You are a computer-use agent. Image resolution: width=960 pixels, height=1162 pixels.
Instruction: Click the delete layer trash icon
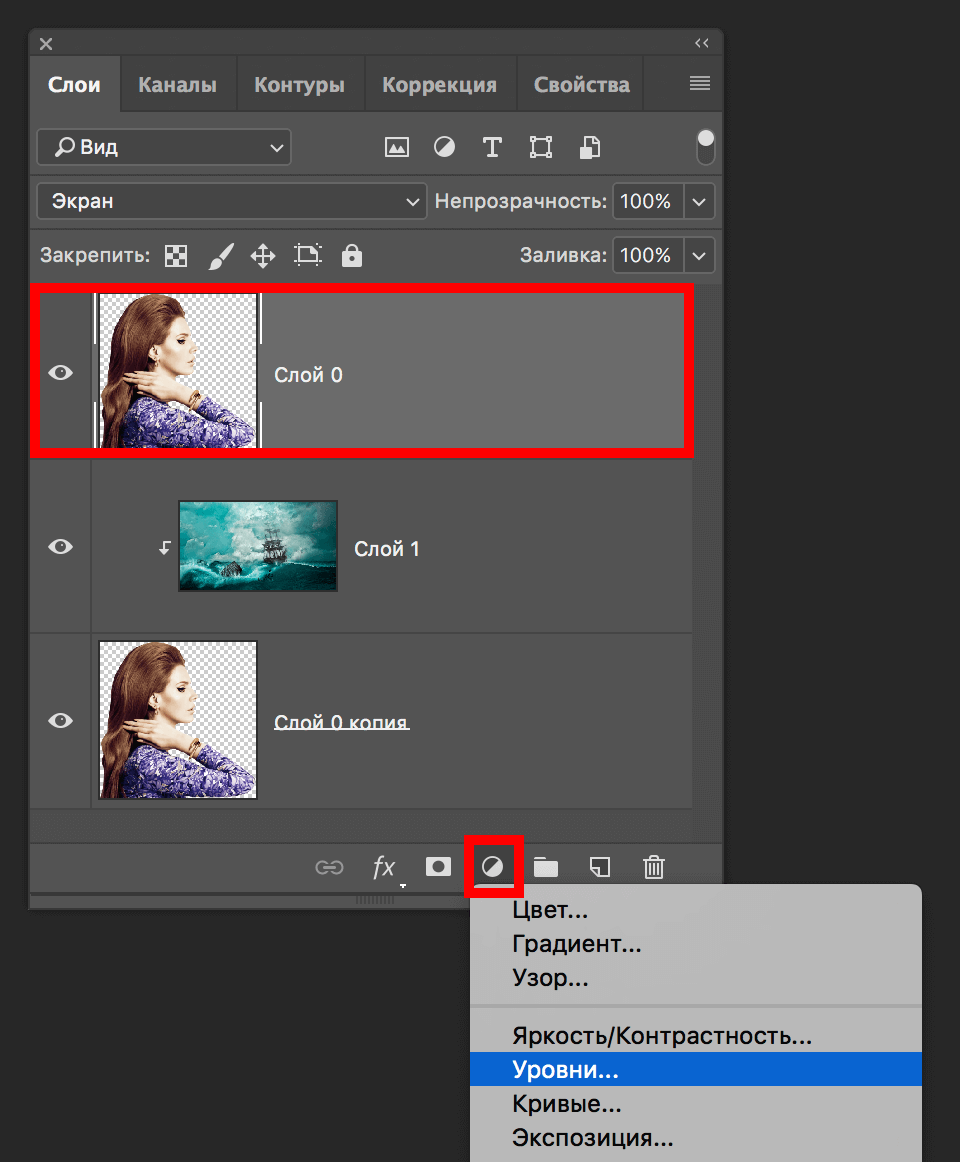coord(653,867)
